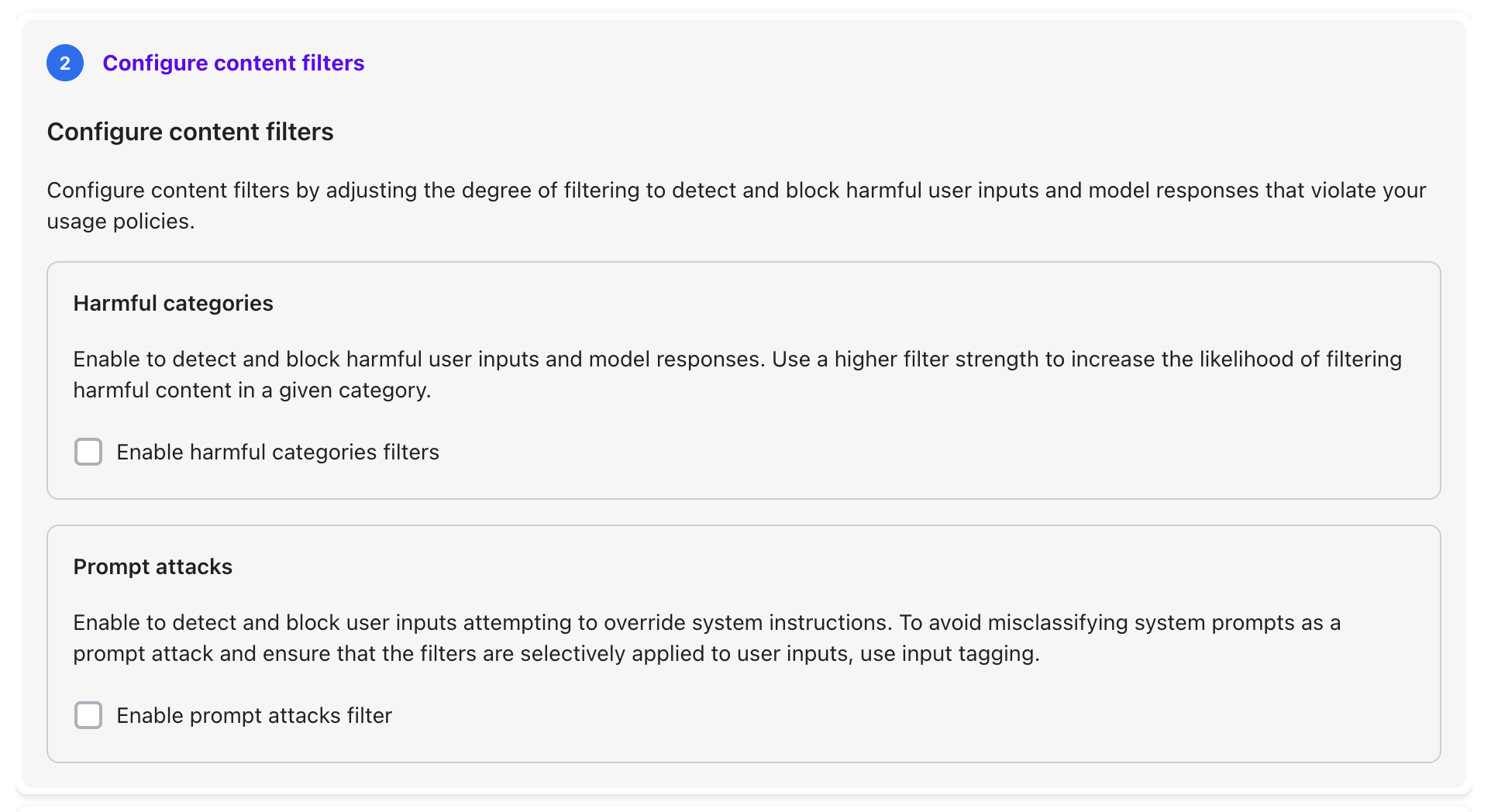Click the "Enable harmful categories filters" label text

[277, 452]
